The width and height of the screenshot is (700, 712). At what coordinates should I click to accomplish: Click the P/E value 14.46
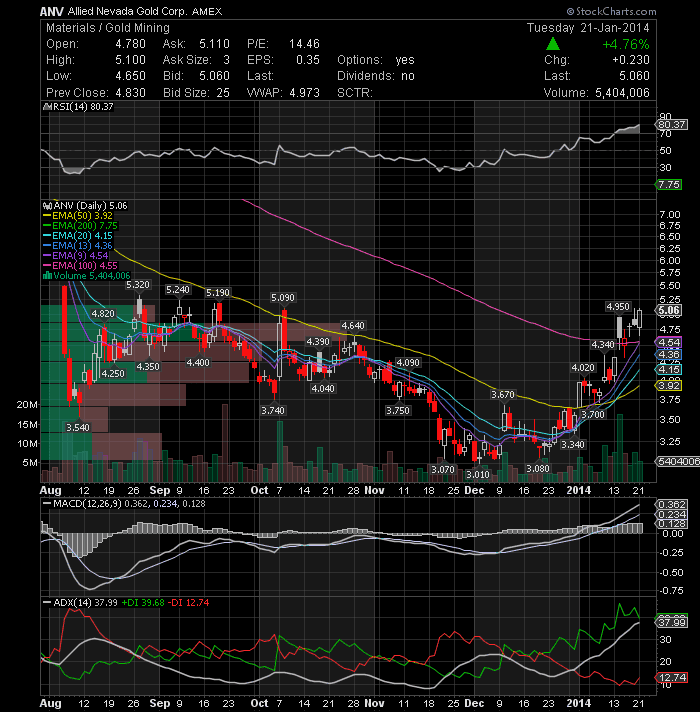point(304,44)
